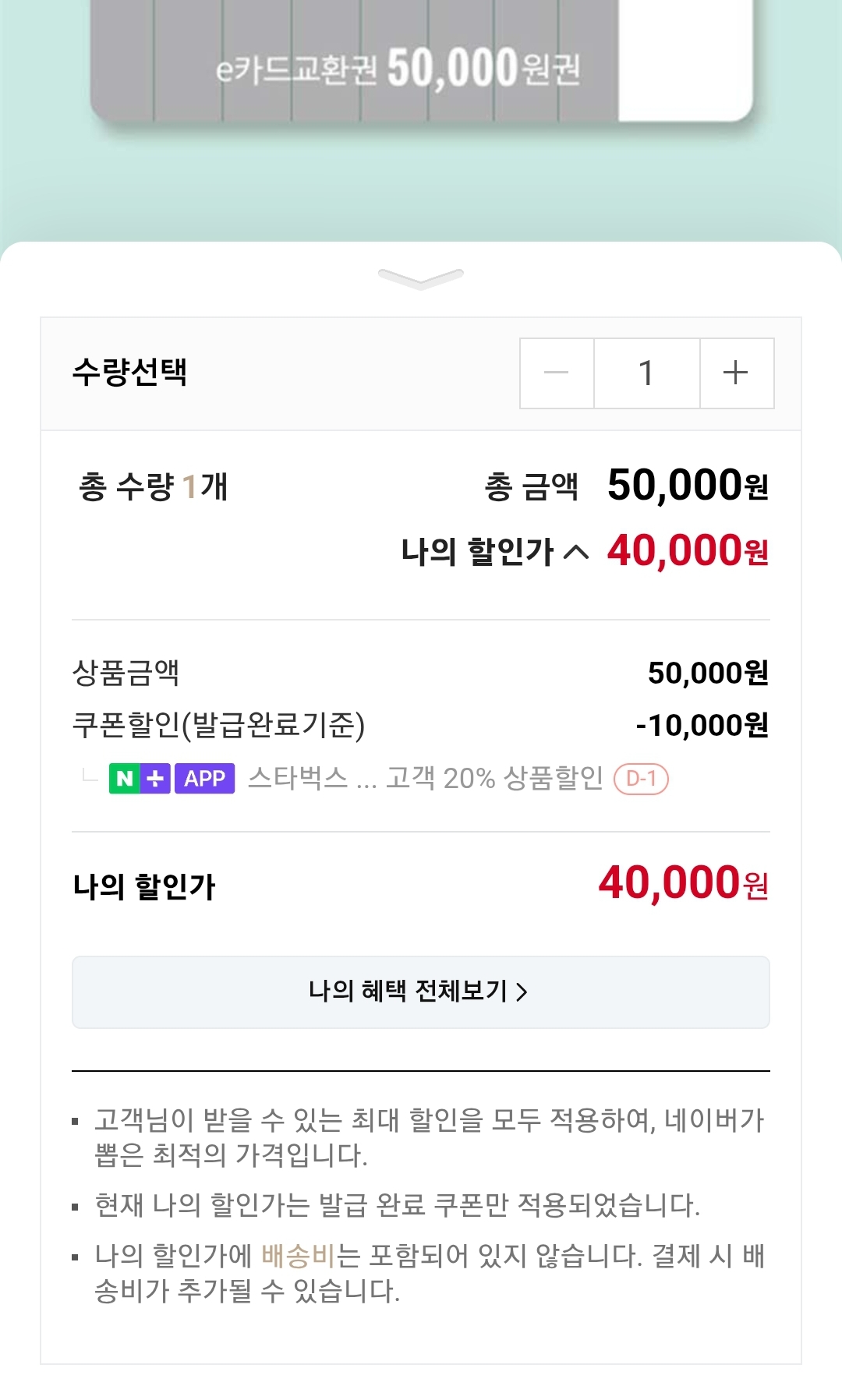Tap the green N+ membership badge
This screenshot has width=842, height=1400.
click(140, 778)
